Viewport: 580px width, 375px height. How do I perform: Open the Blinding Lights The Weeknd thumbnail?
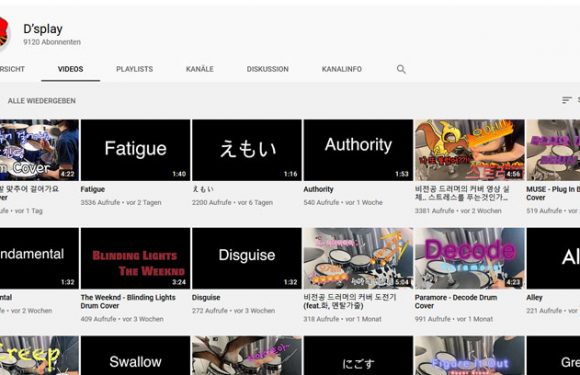point(135,258)
